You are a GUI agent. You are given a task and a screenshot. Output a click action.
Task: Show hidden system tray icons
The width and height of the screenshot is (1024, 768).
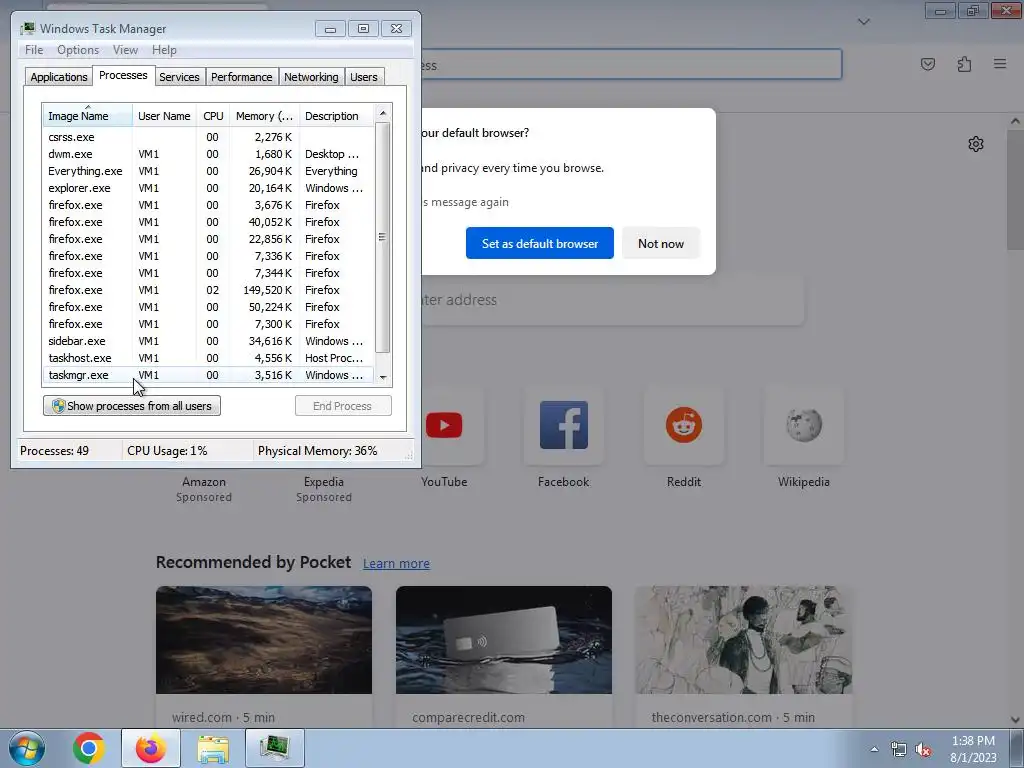pyautogui.click(x=874, y=749)
